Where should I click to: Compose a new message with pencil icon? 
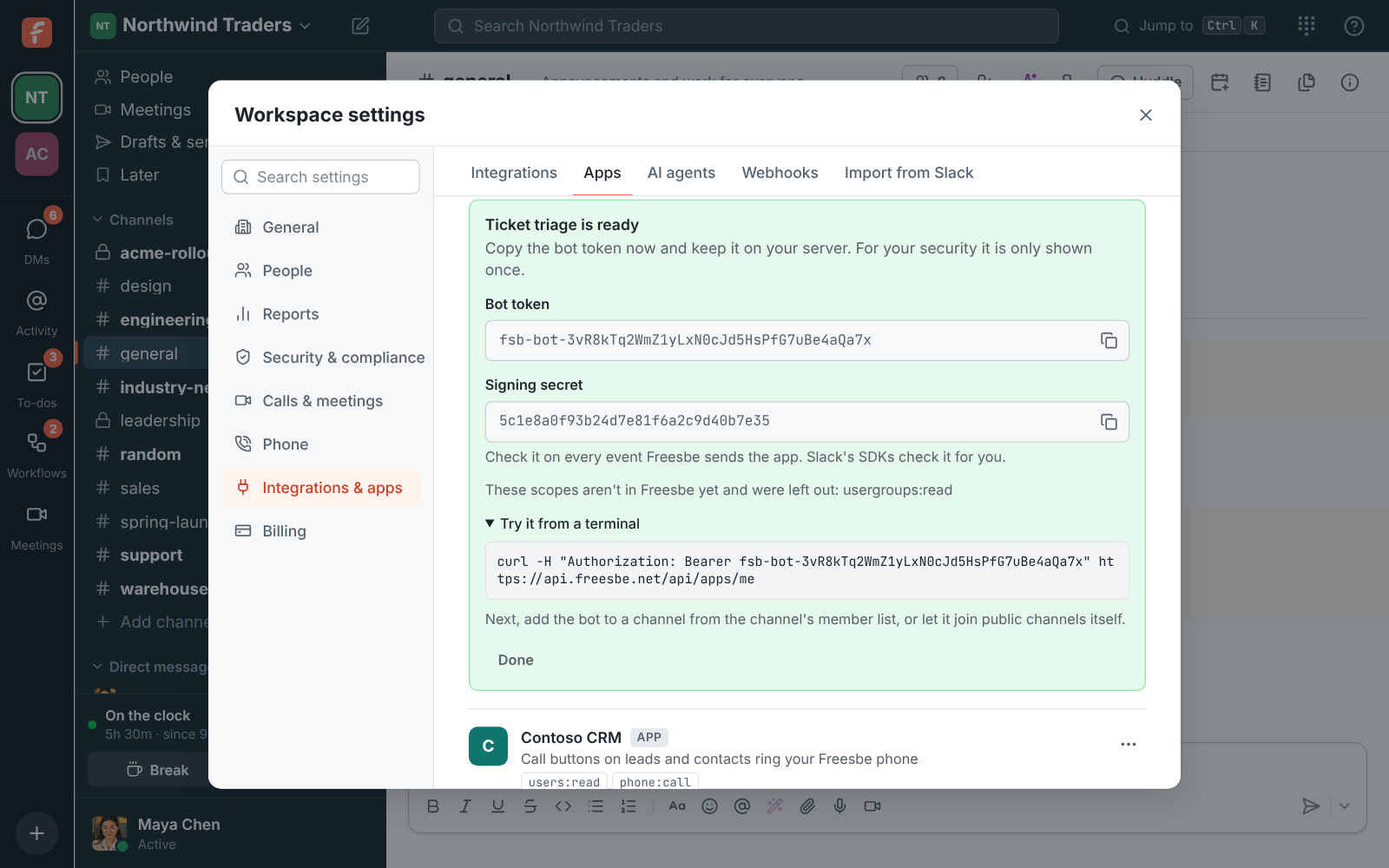pyautogui.click(x=360, y=26)
